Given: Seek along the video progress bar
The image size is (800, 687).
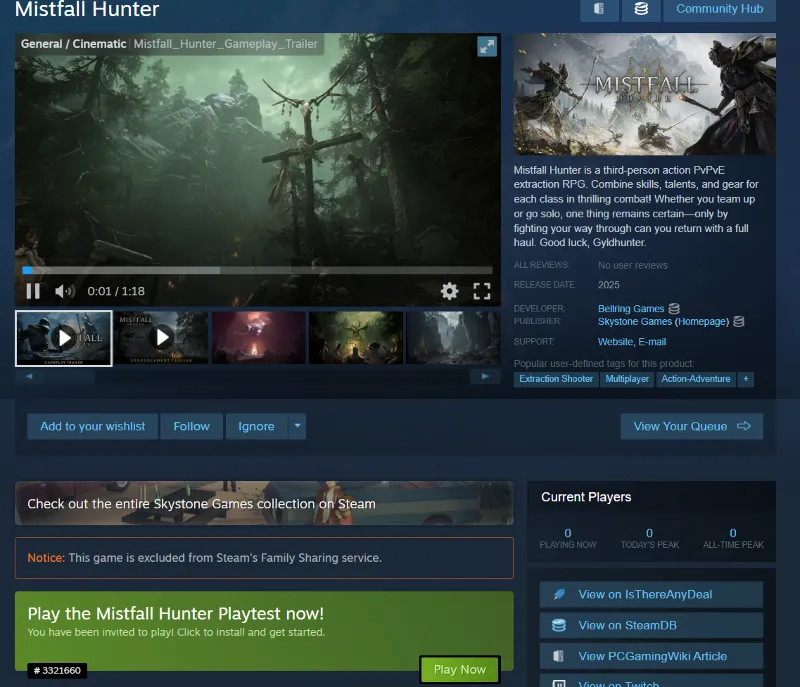Looking at the screenshot, I should 258,270.
